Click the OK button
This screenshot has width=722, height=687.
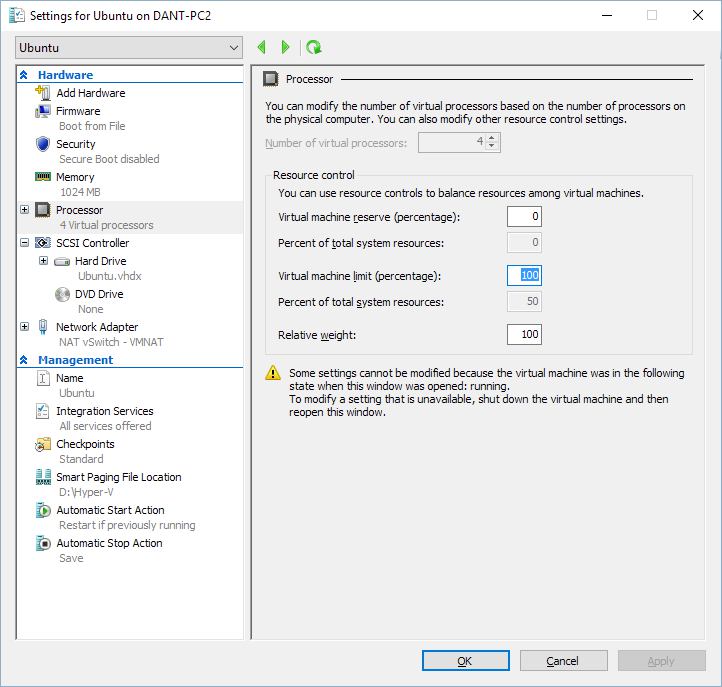[465, 661]
